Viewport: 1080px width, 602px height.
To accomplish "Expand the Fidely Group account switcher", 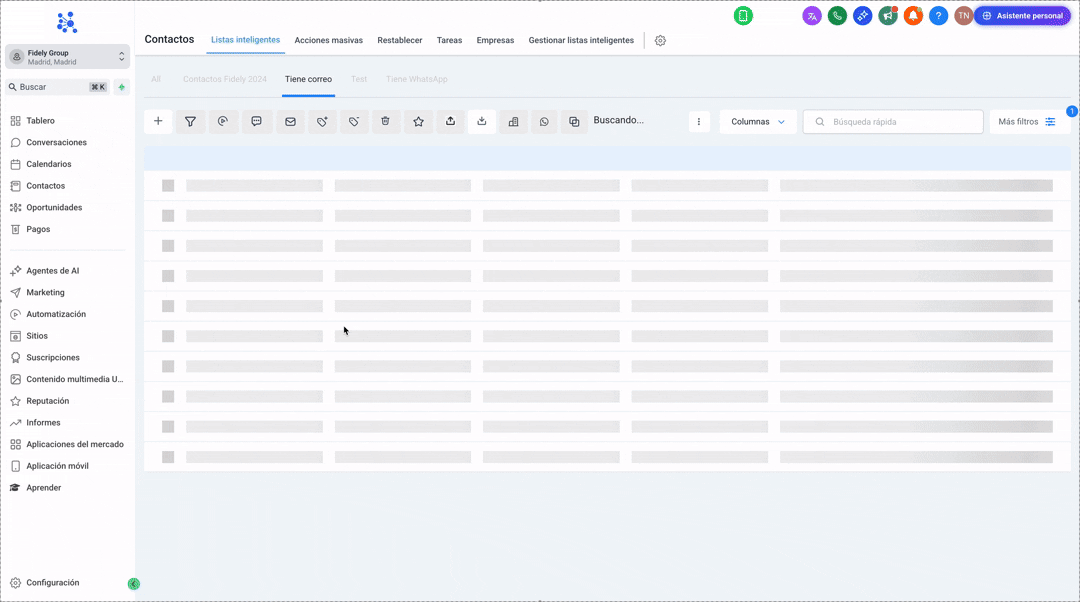I will click(67, 57).
